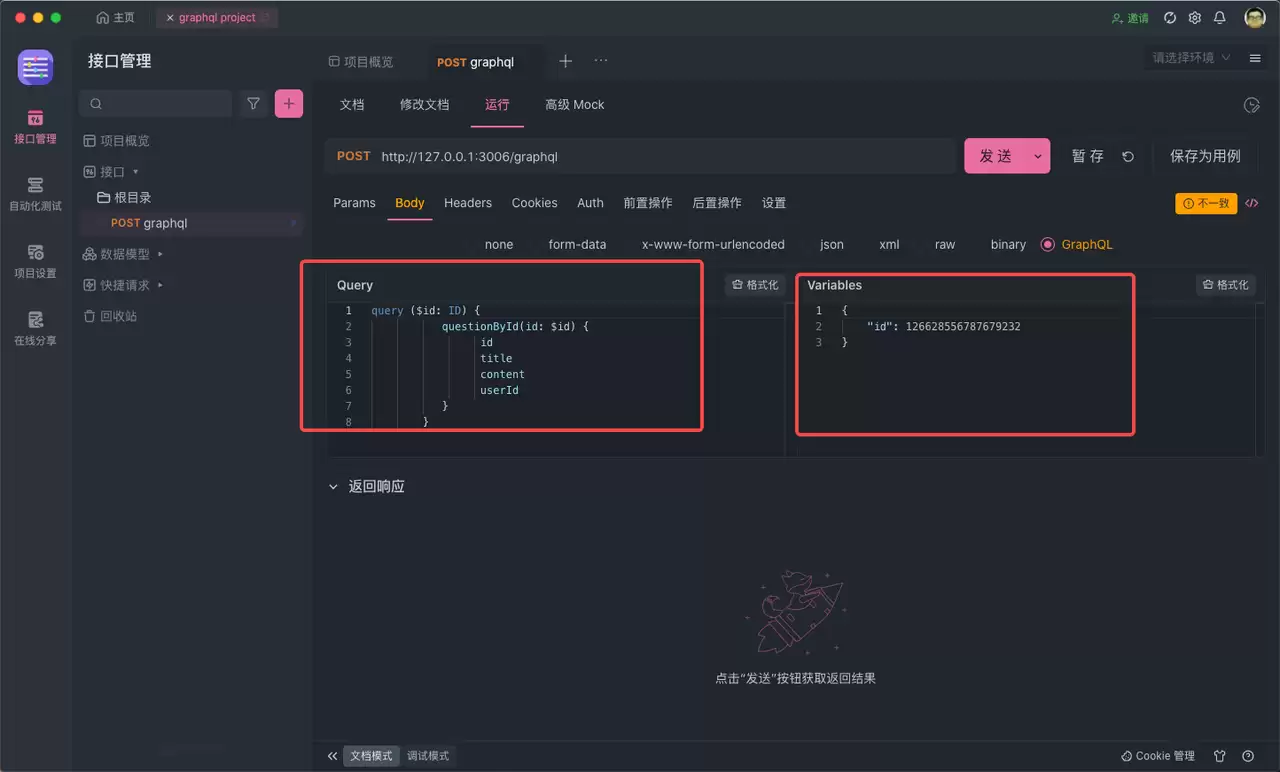The width and height of the screenshot is (1280, 772).
Task: Click the sidebar search field
Action: tap(156, 103)
